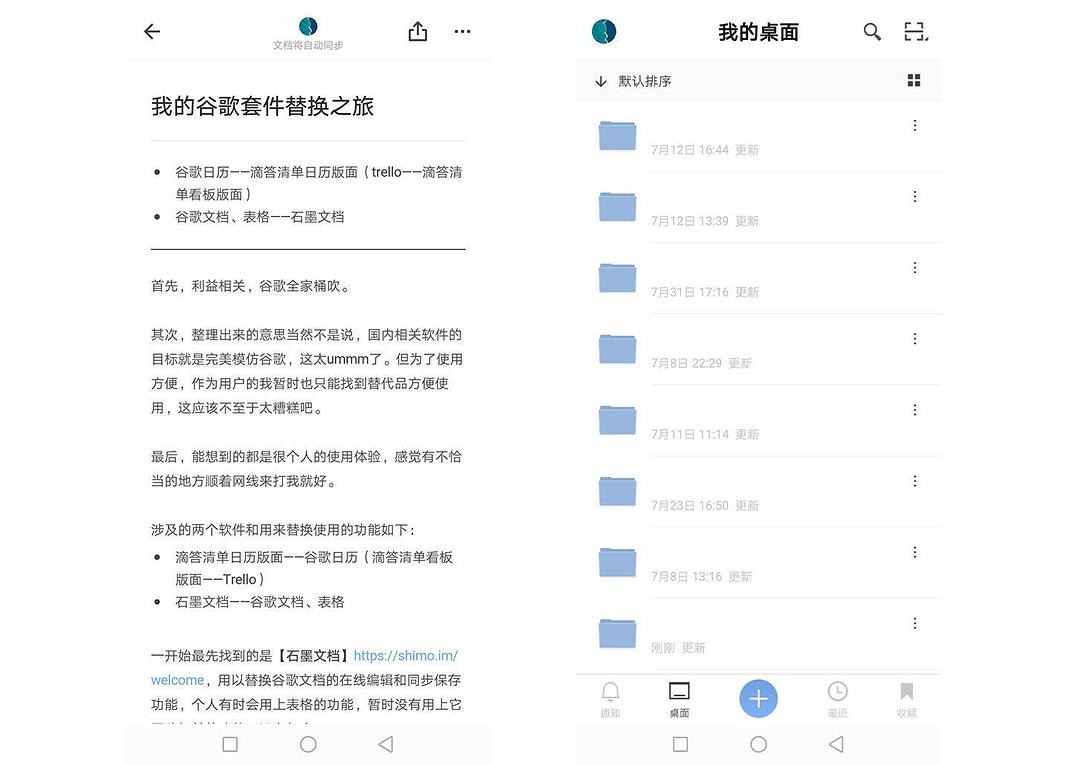This screenshot has width=1080, height=765.
Task: Open folder updated 7月23日 16:50
Action: 758,492
